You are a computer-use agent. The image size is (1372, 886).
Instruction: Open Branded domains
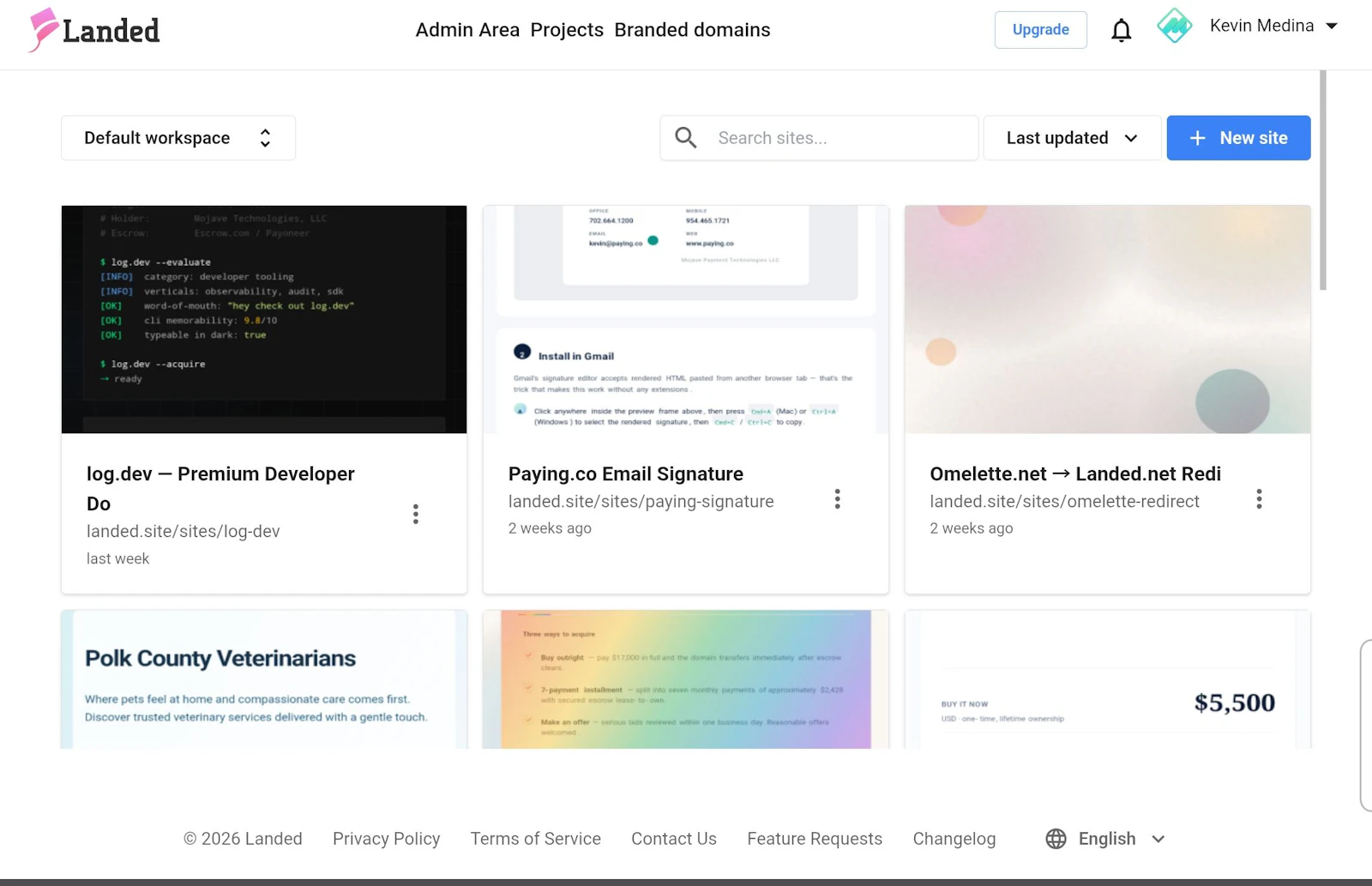point(692,30)
